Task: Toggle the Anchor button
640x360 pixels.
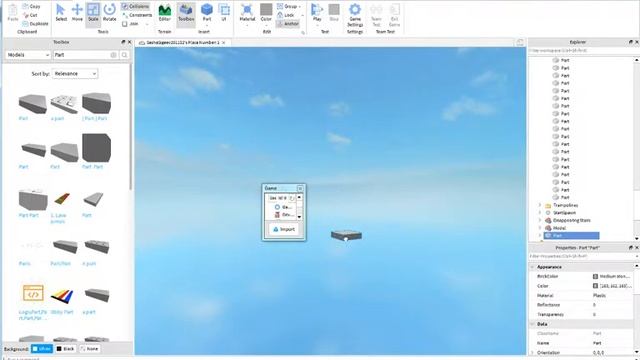Action: coord(288,24)
